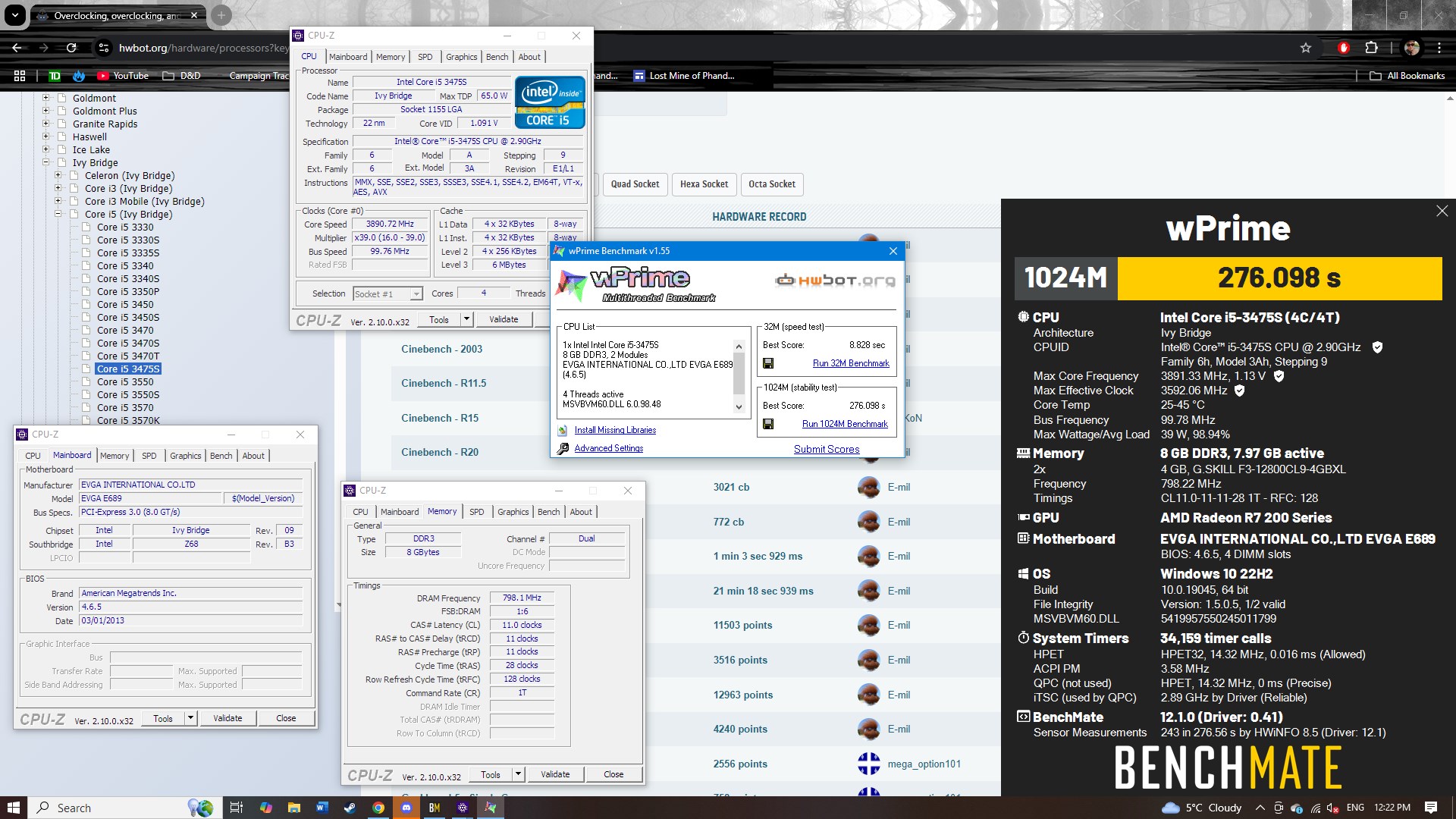This screenshot has width=1456, height=819.
Task: Open the SPD tab in the Memory CPU-Z window
Action: point(476,512)
